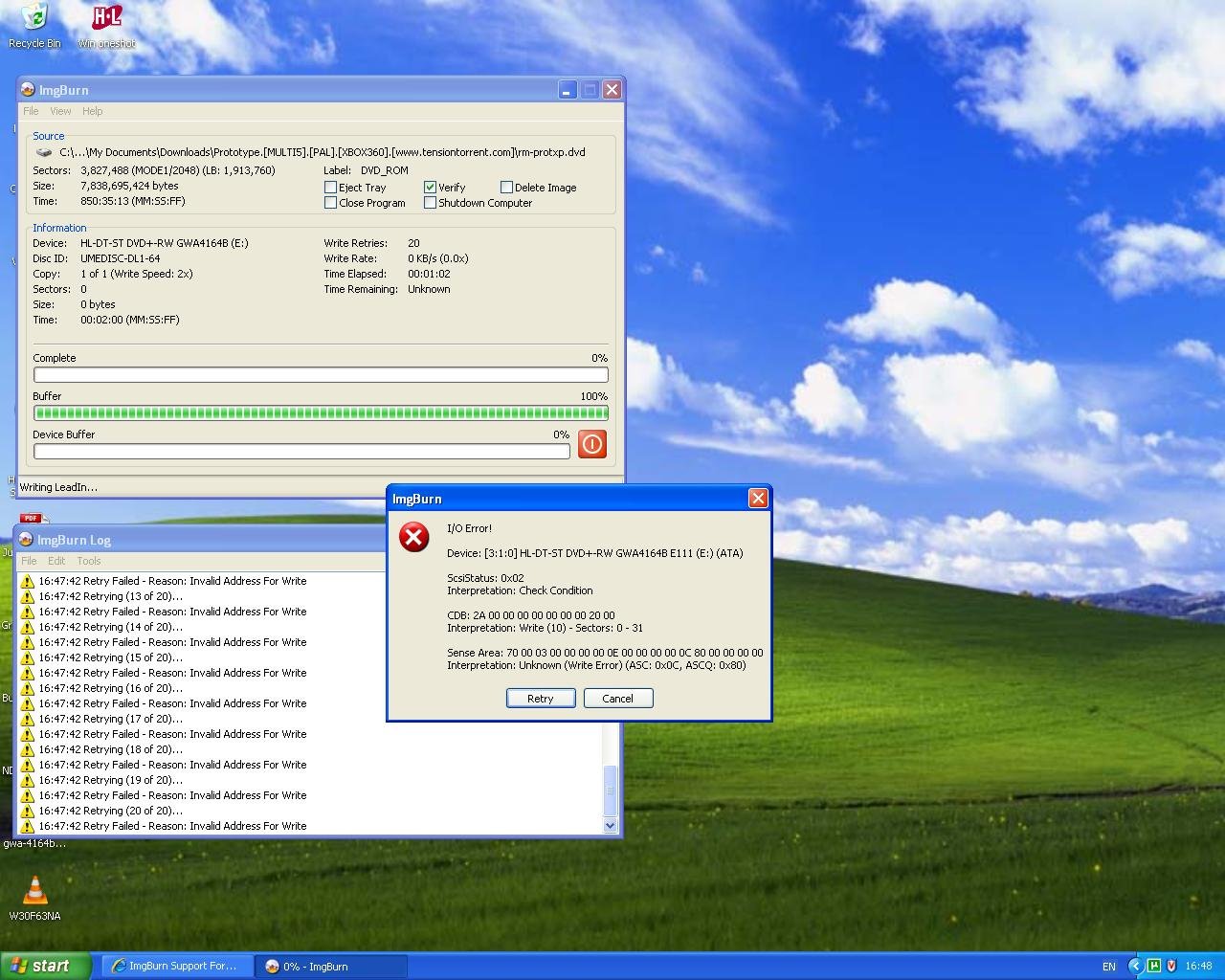The image size is (1225, 980).
Task: Click warning icon on the 'Retrying (20 of 20)' log row
Action: tap(27, 811)
